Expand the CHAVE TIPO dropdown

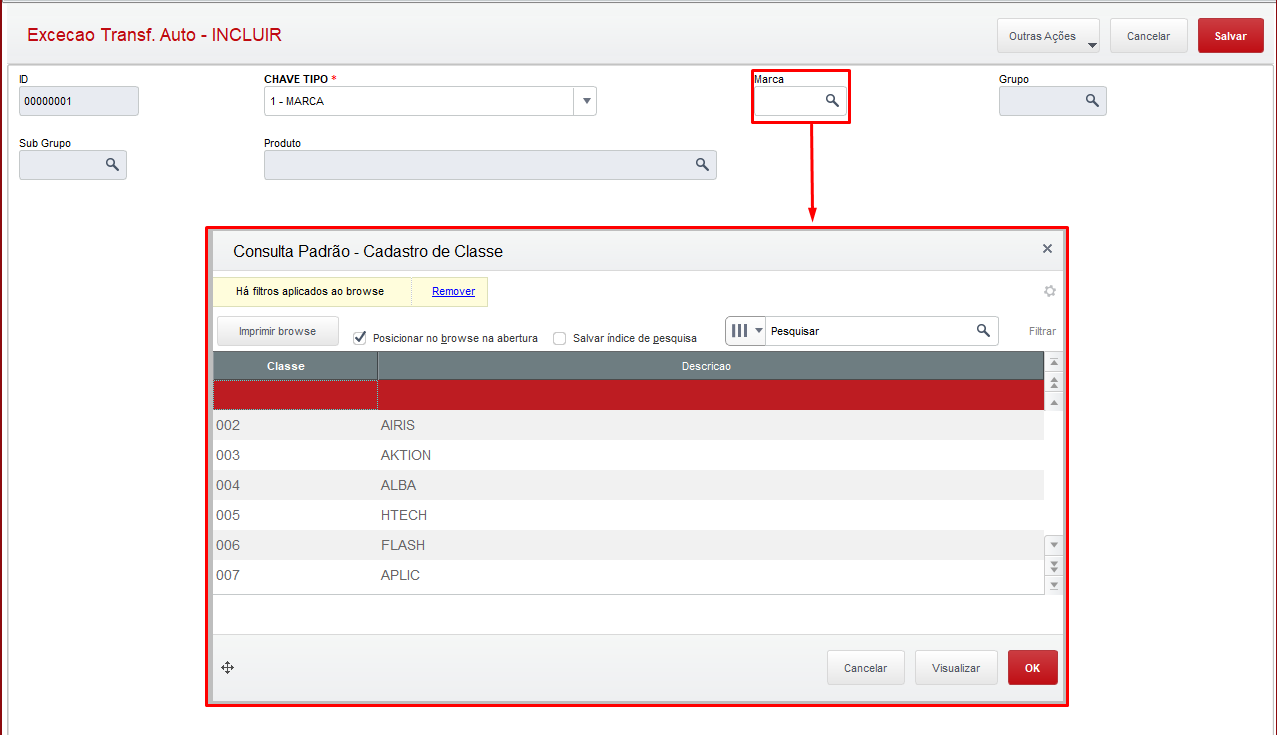click(585, 101)
